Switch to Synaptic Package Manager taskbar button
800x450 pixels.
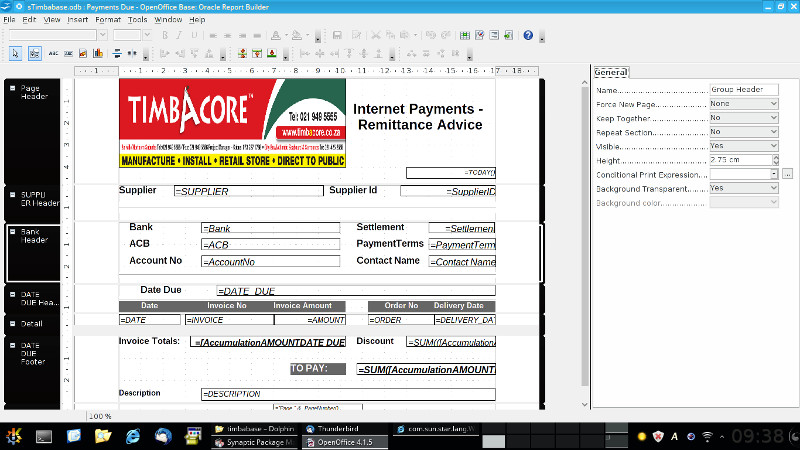(254, 441)
